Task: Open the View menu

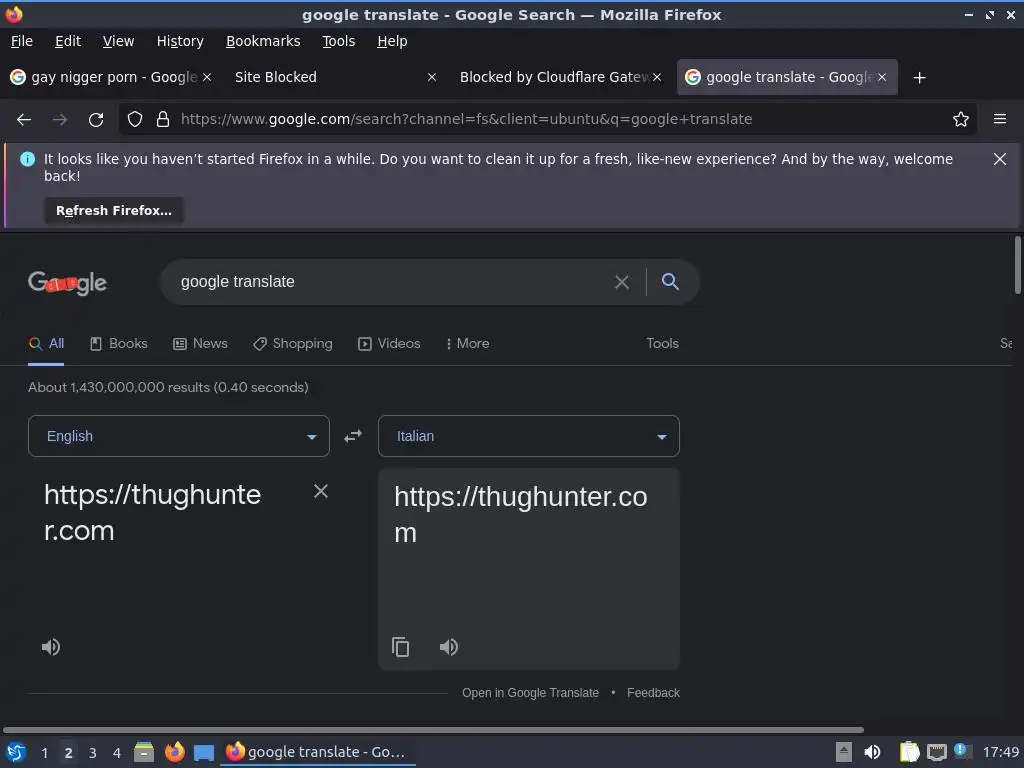Action: (x=118, y=41)
